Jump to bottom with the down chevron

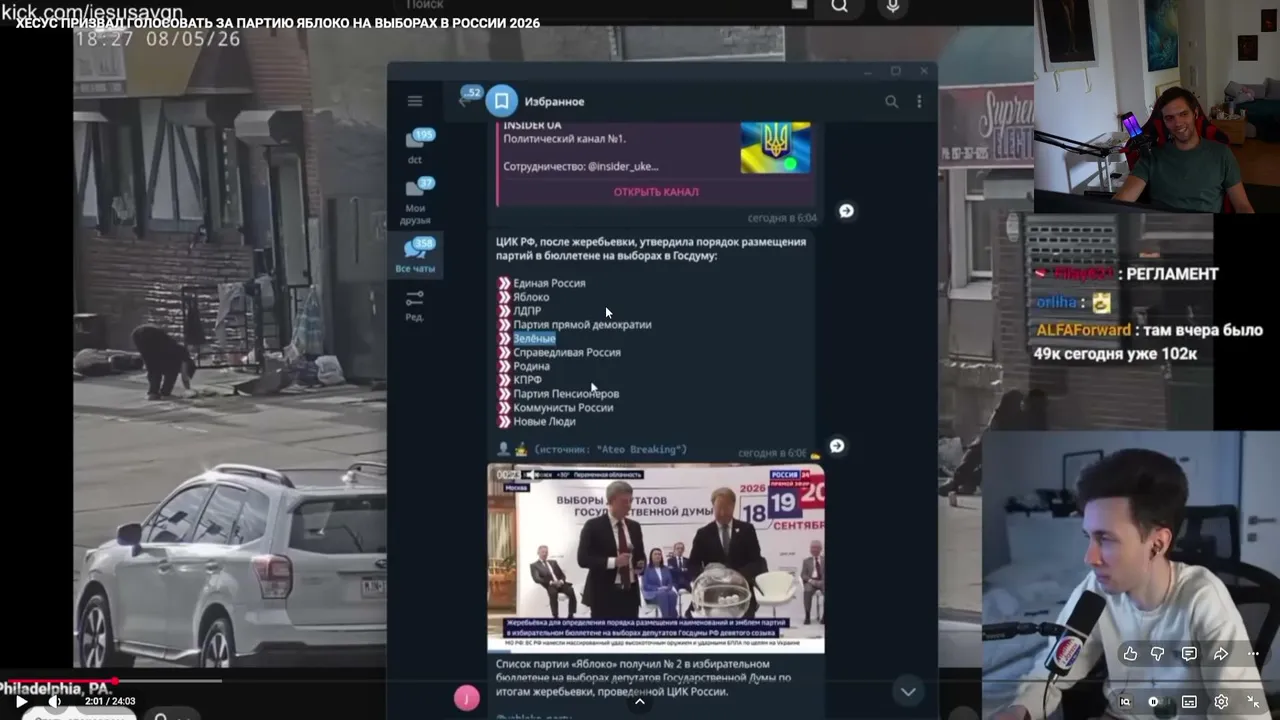point(908,691)
